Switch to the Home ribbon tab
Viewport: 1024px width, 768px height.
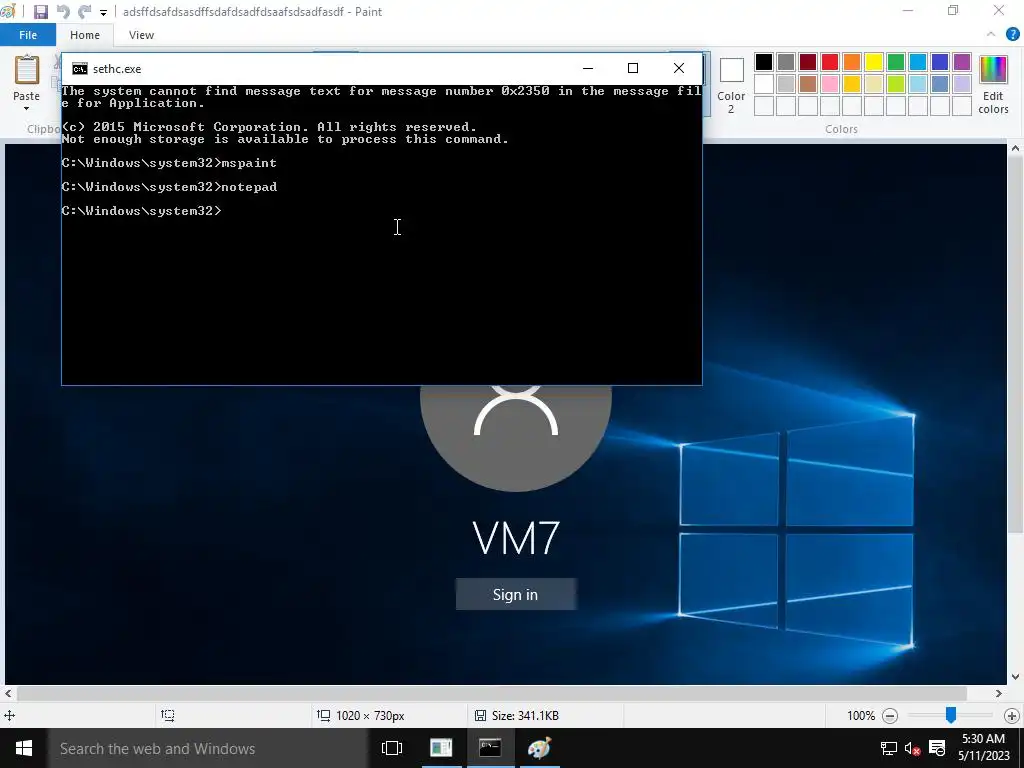[85, 35]
